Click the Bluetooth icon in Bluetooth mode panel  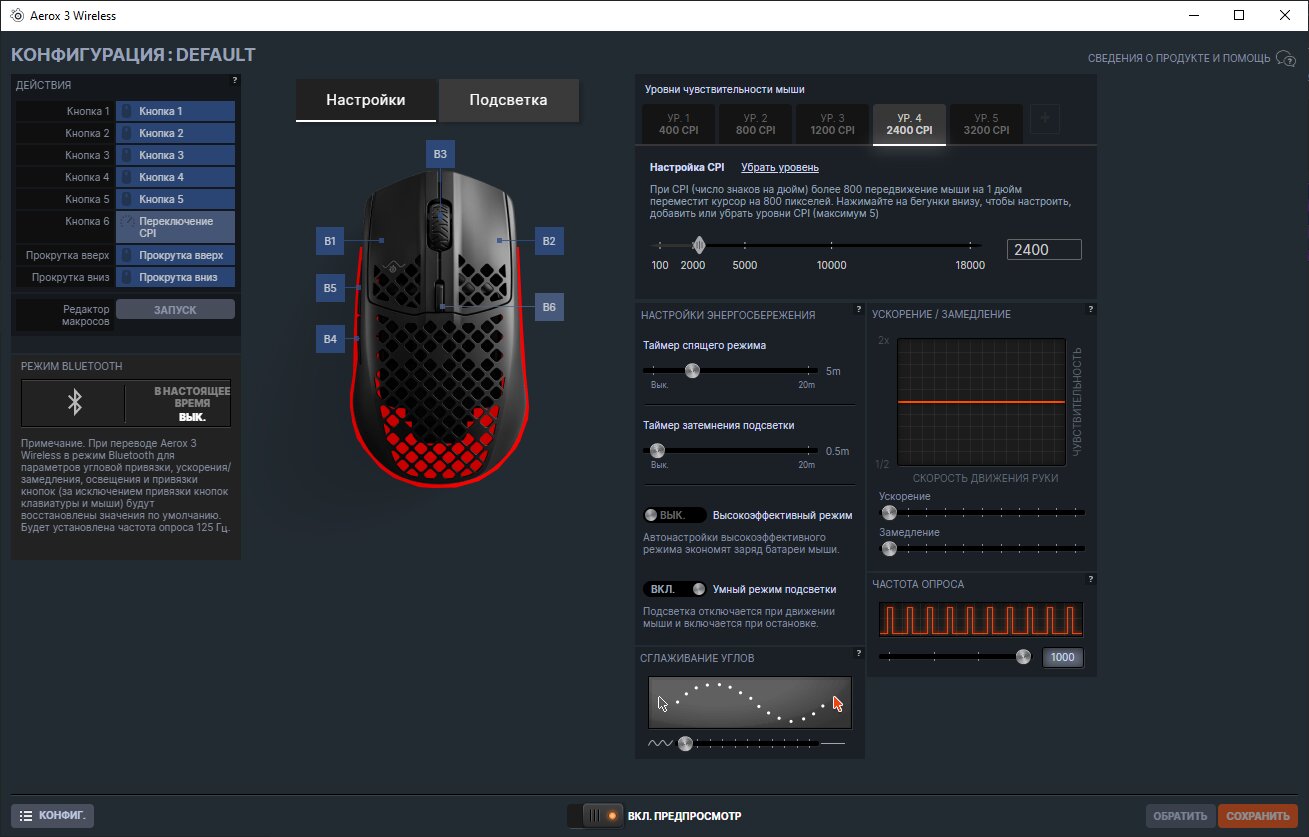74,402
